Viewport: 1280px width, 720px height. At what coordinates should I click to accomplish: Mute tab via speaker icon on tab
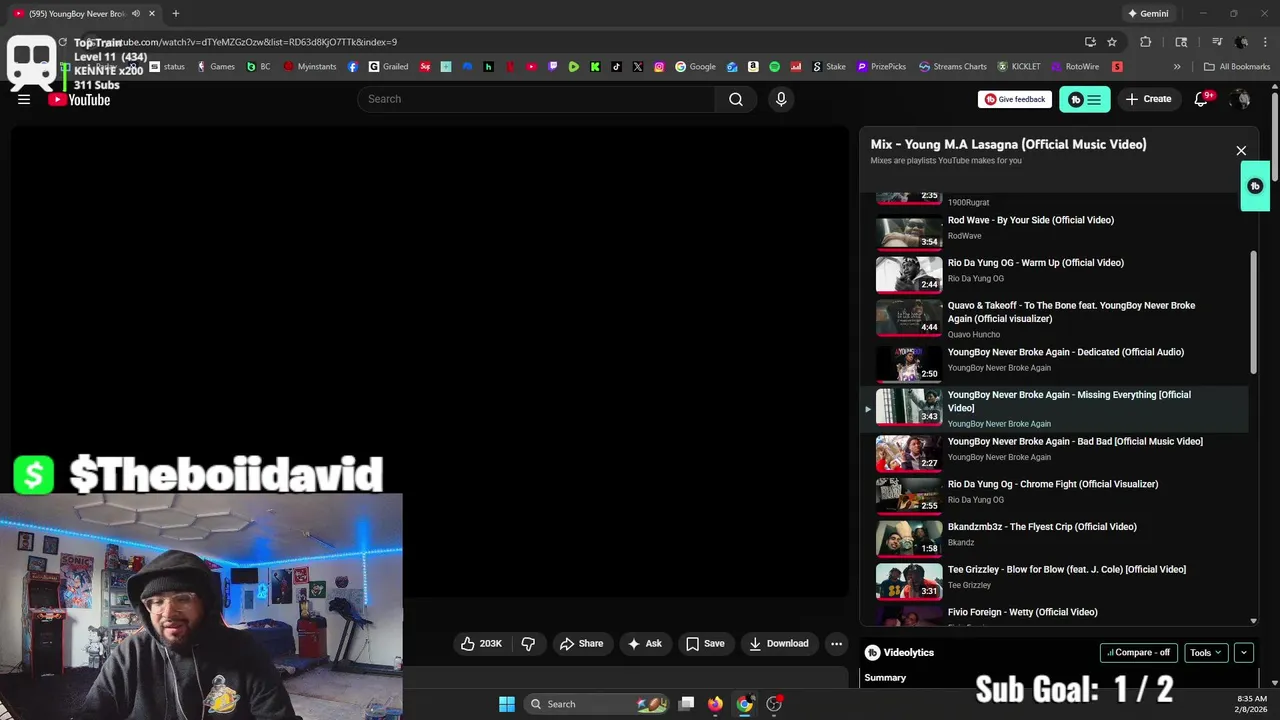tap(136, 14)
